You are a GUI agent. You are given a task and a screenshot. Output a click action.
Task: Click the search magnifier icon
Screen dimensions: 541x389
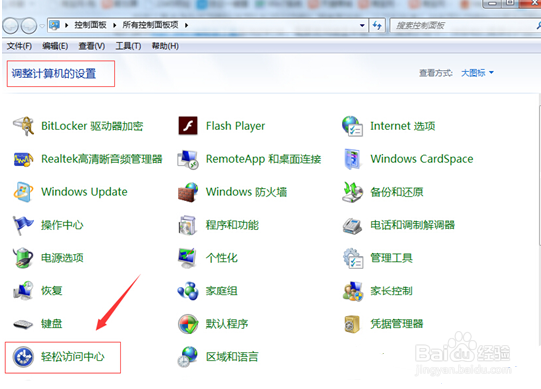click(x=538, y=25)
